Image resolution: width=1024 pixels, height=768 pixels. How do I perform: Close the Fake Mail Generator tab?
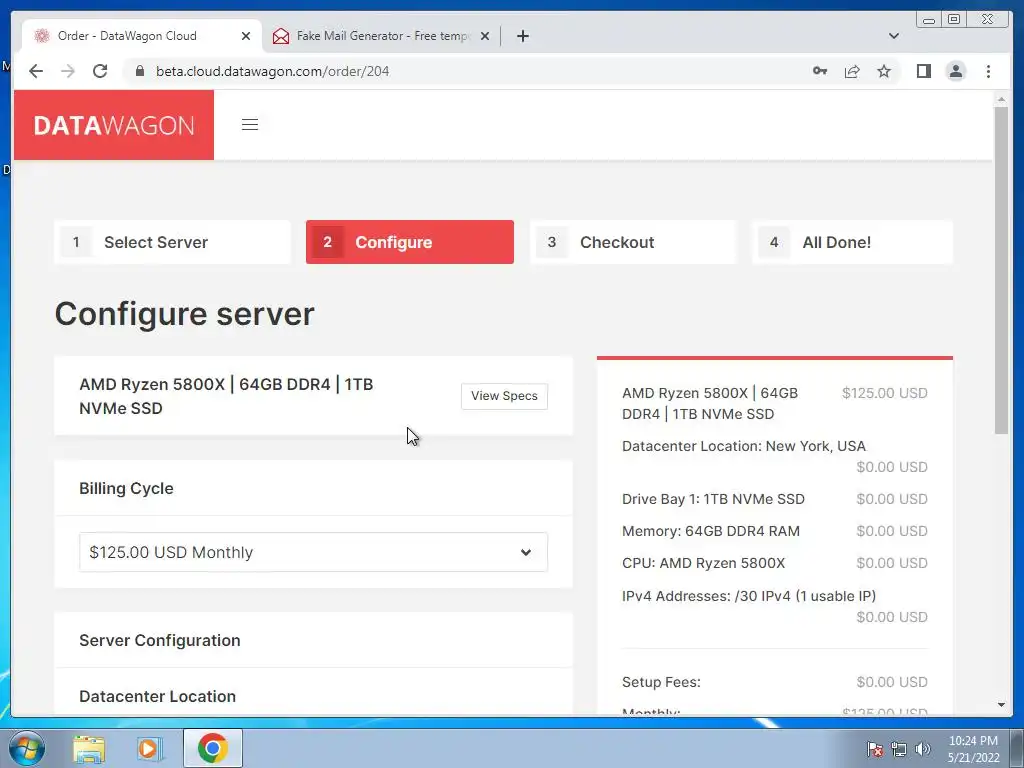(485, 36)
